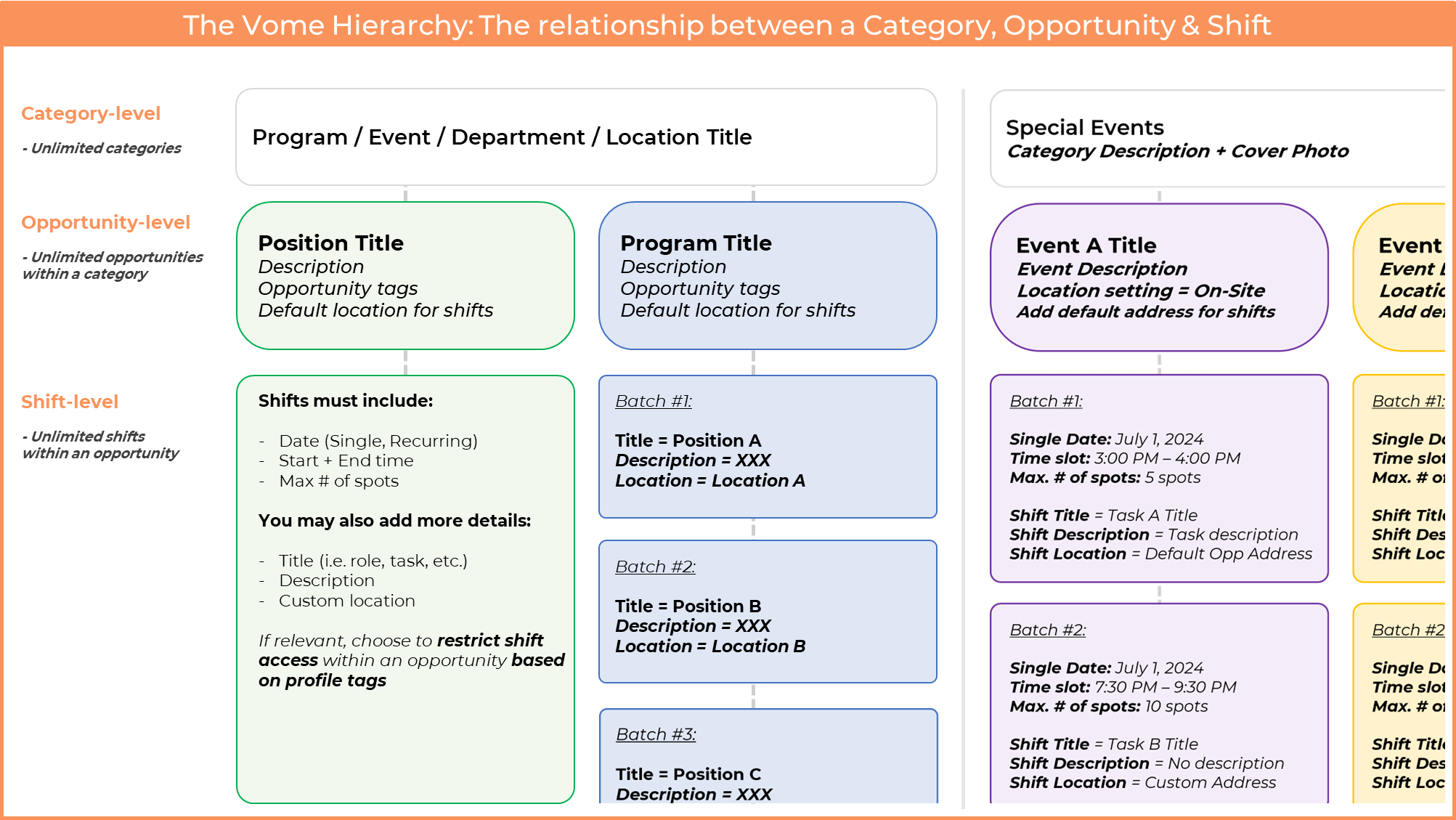
Task: Click the Vome Hierarchy title banner
Action: click(x=726, y=25)
